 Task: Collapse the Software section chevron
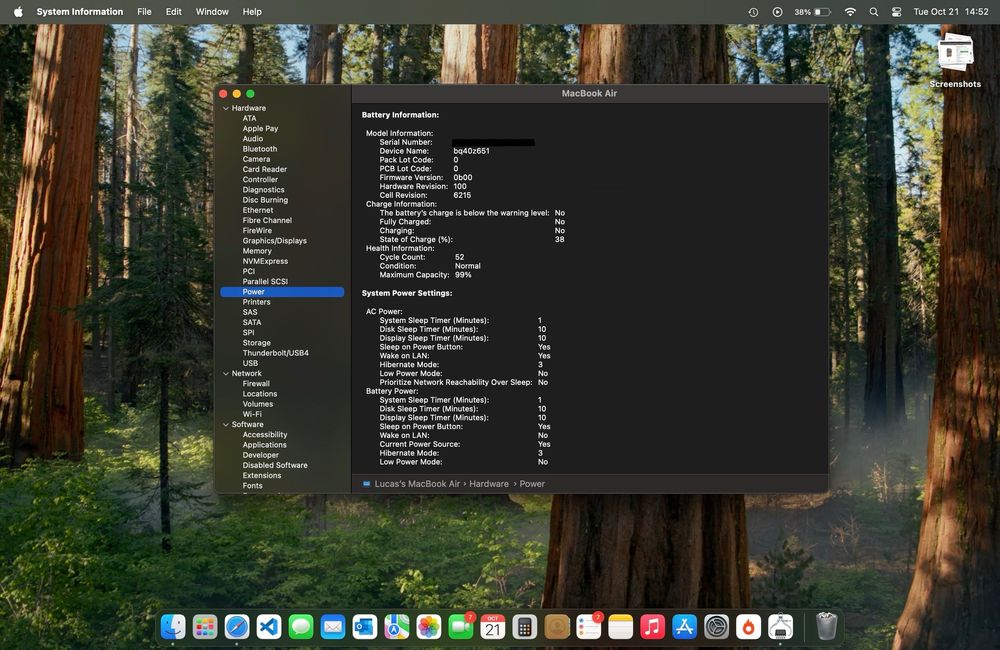[226, 425]
